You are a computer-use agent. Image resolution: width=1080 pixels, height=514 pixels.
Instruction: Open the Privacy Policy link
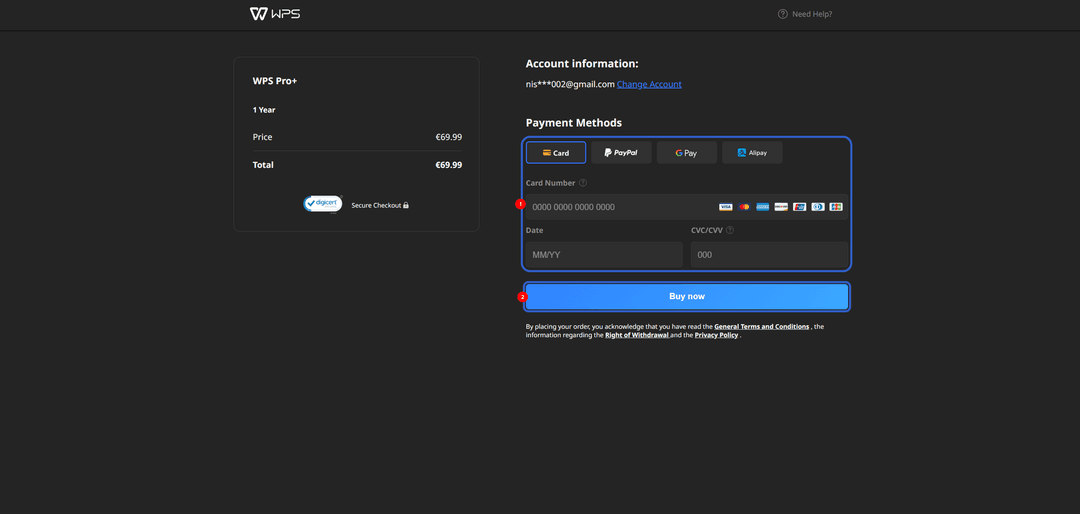tap(716, 336)
